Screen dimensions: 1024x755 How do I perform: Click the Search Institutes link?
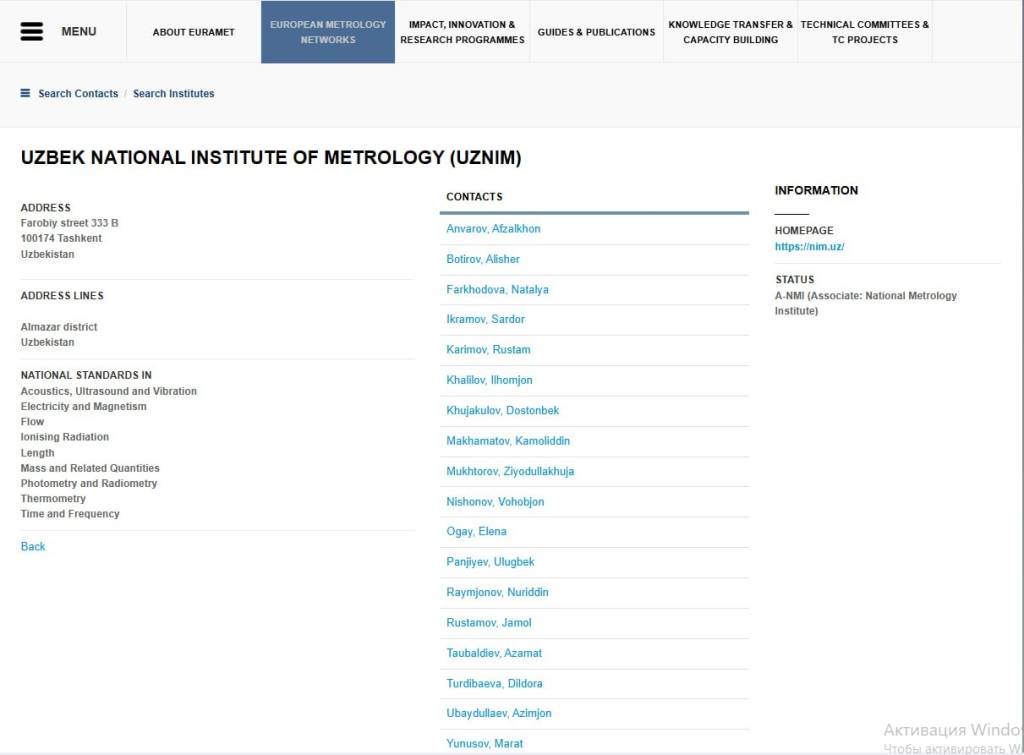click(x=173, y=93)
